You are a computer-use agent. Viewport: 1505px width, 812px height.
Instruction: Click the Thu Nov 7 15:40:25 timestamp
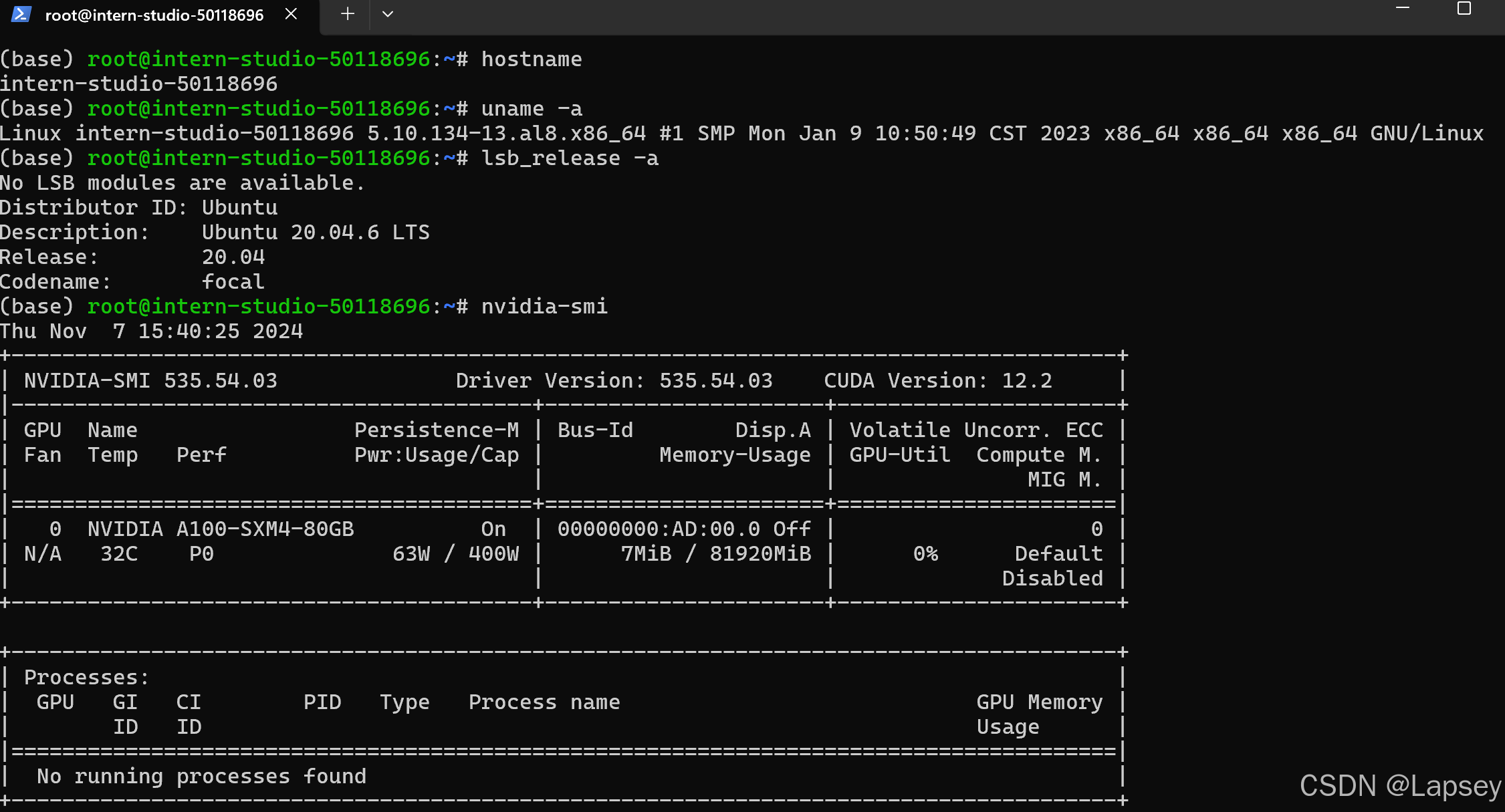click(x=151, y=331)
